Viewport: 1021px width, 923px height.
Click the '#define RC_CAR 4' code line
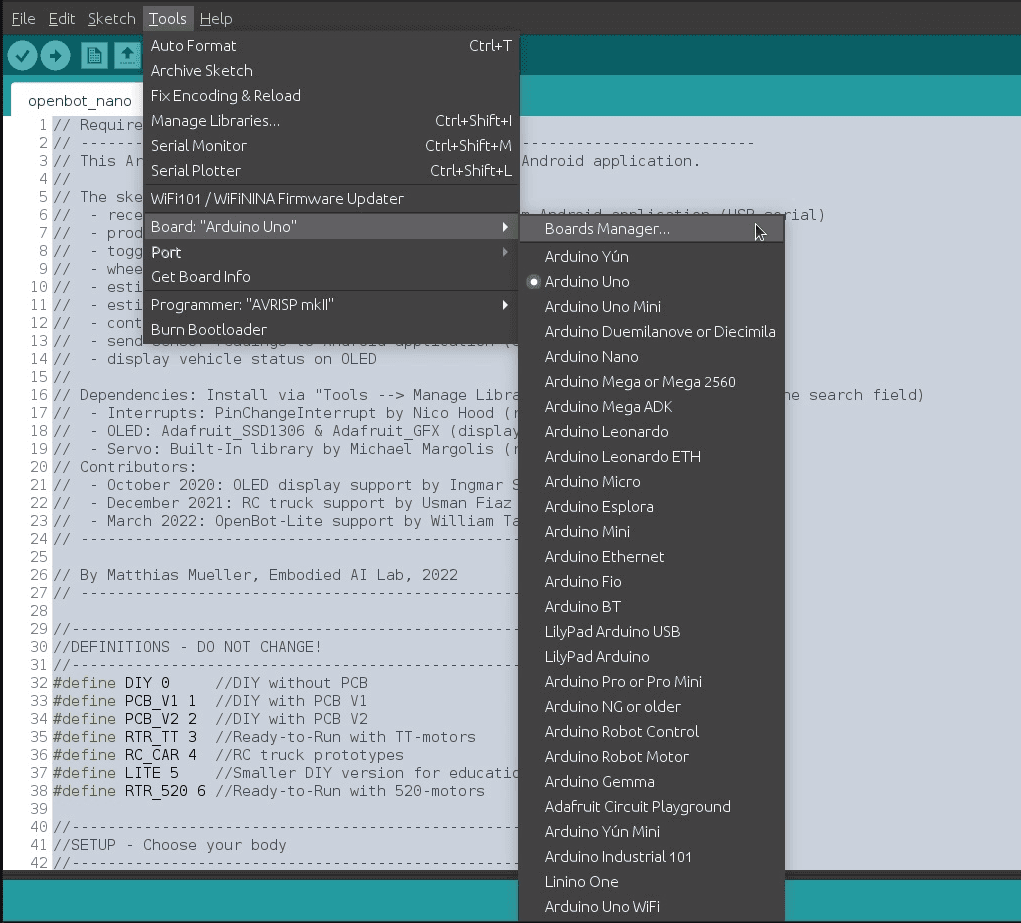tap(229, 755)
